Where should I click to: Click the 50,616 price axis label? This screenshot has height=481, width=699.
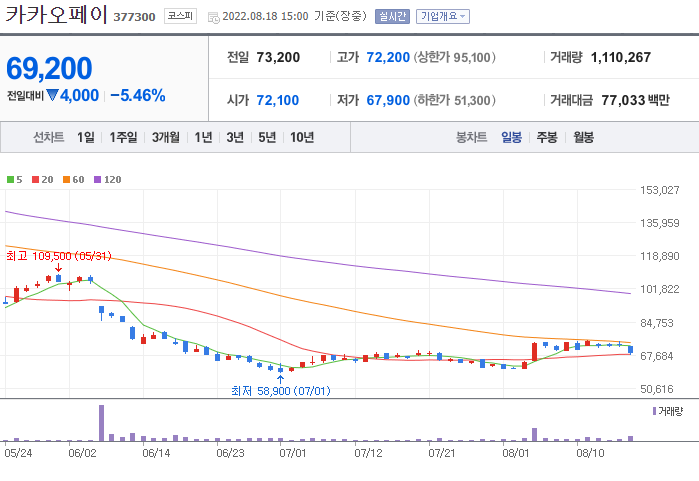657,389
